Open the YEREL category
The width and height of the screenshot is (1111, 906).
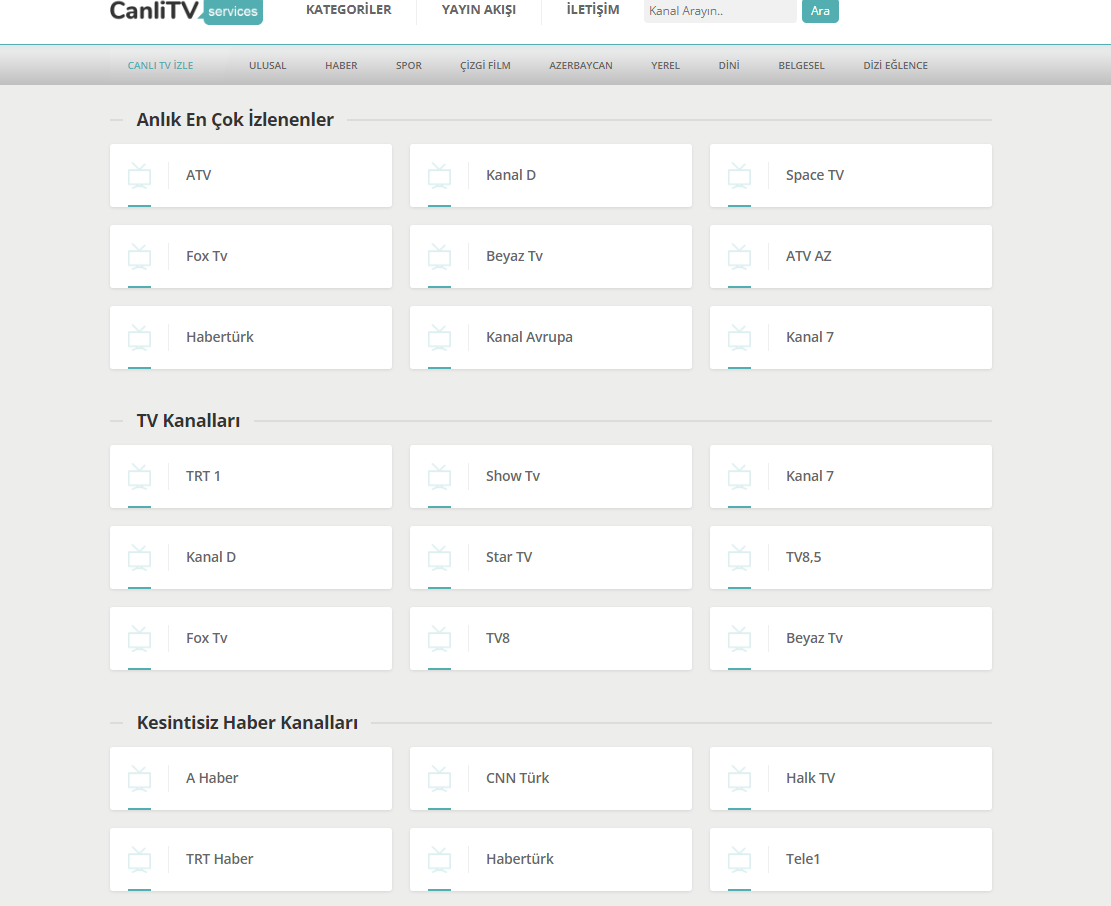[665, 65]
